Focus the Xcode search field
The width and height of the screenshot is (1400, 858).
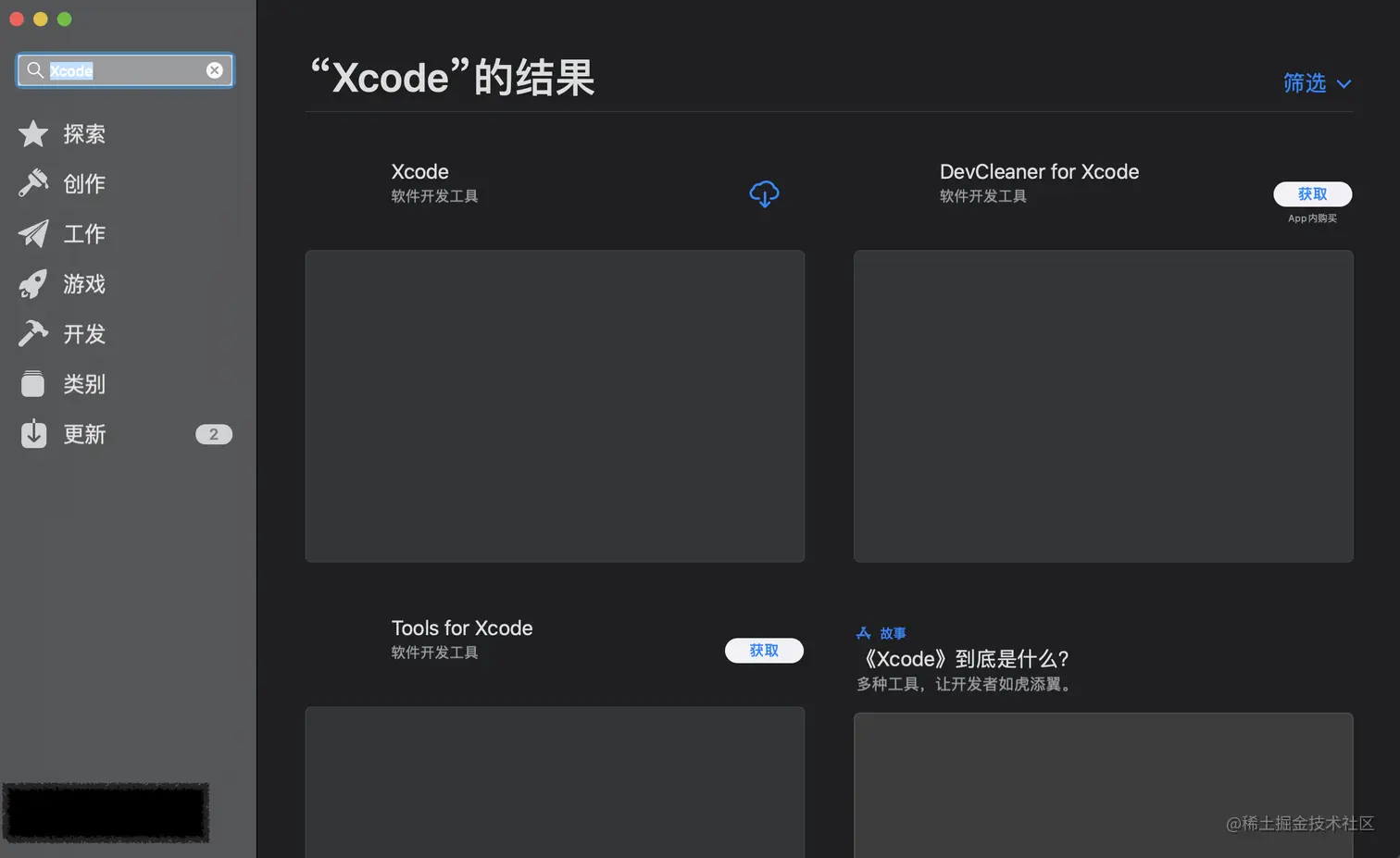[x=125, y=70]
